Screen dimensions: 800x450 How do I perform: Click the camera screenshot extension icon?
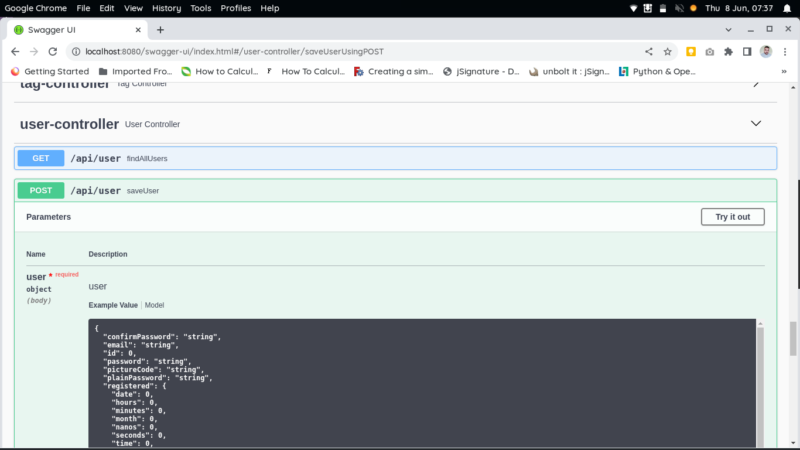pos(709,51)
